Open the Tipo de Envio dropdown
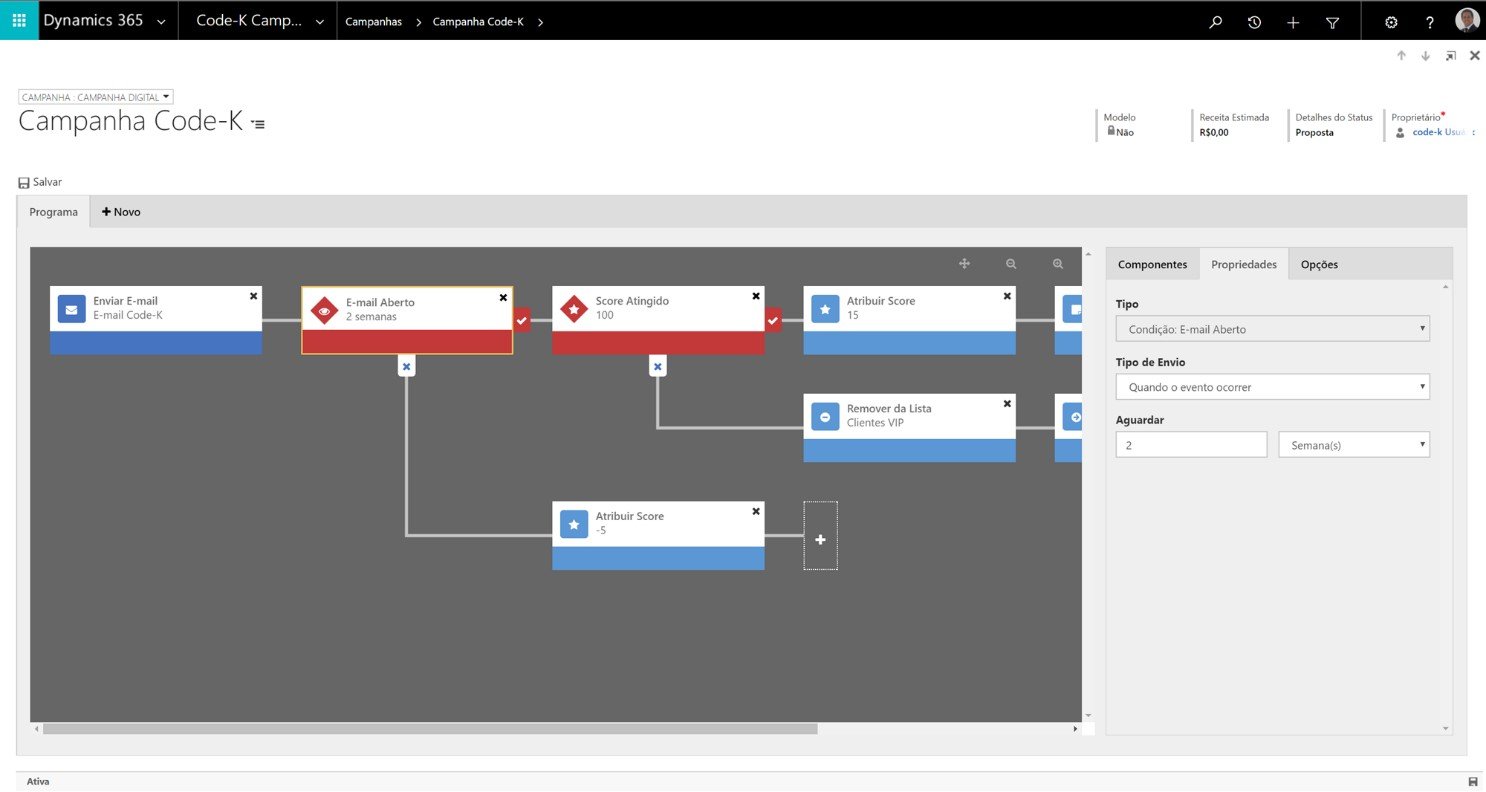Screen dimensions: 1486x792 [x=1272, y=387]
